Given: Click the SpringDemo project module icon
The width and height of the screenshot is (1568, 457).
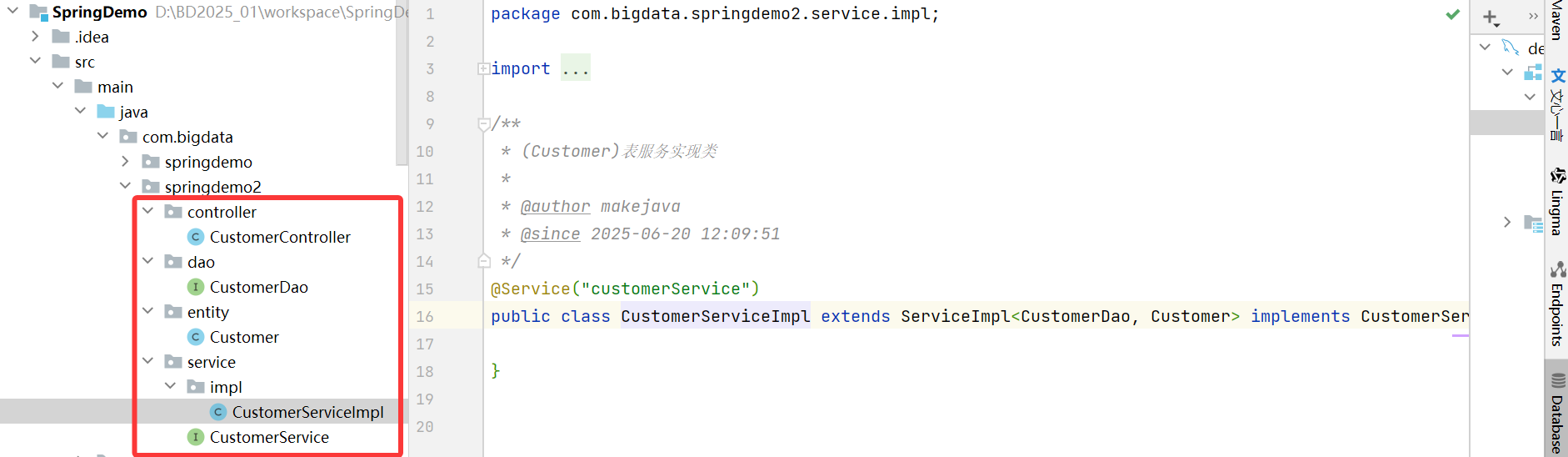Looking at the screenshot, I should (x=38, y=13).
